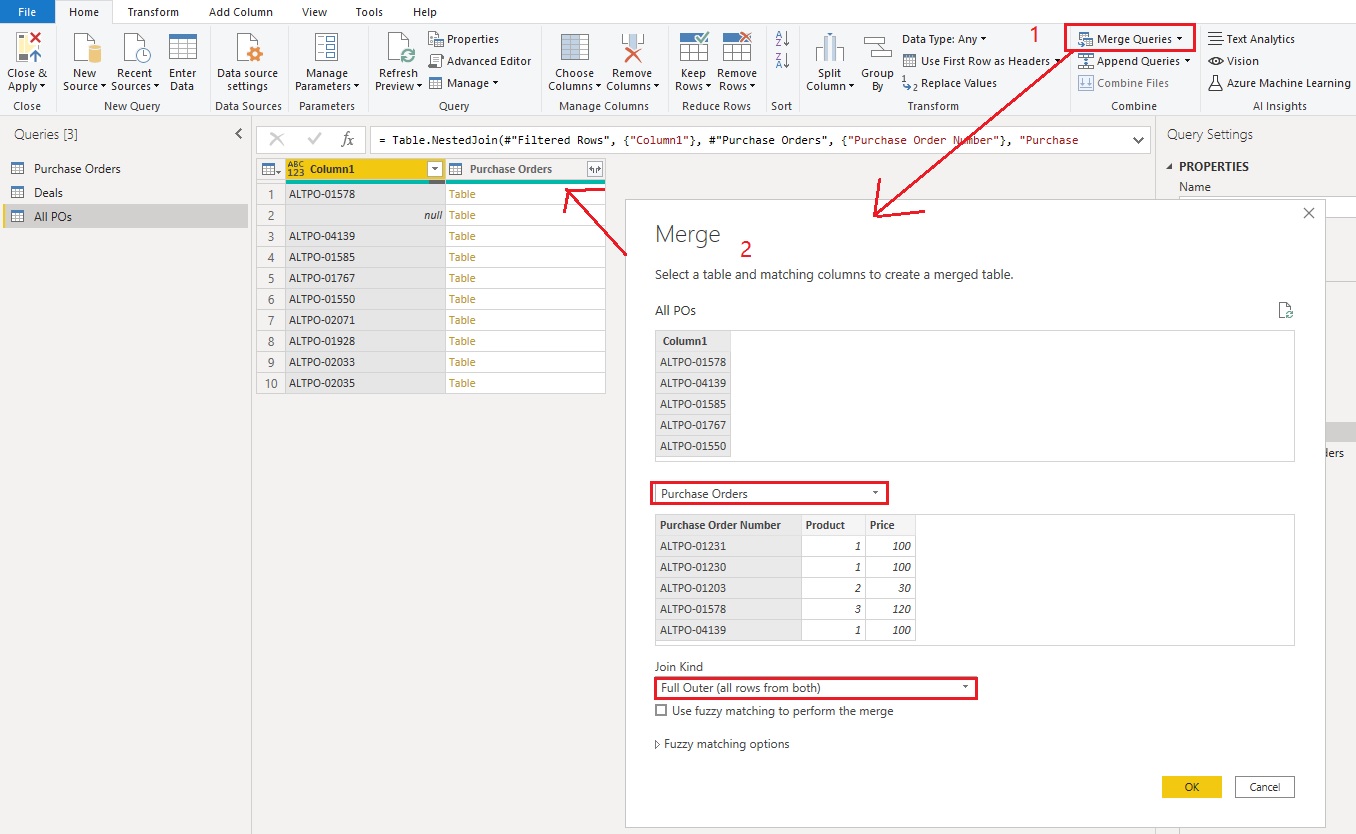Screen dimensions: 1356x834
Task: Open Recent Sources icon
Action: click(x=135, y=48)
